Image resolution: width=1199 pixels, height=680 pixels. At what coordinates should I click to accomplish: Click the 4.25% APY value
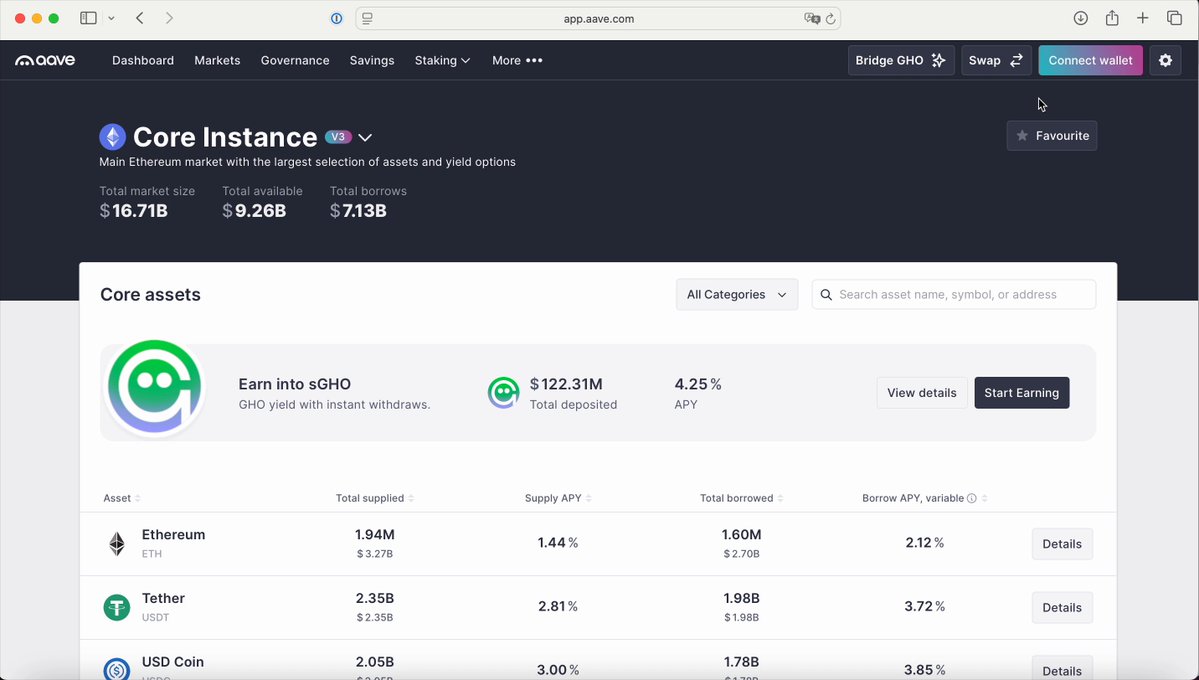click(698, 384)
